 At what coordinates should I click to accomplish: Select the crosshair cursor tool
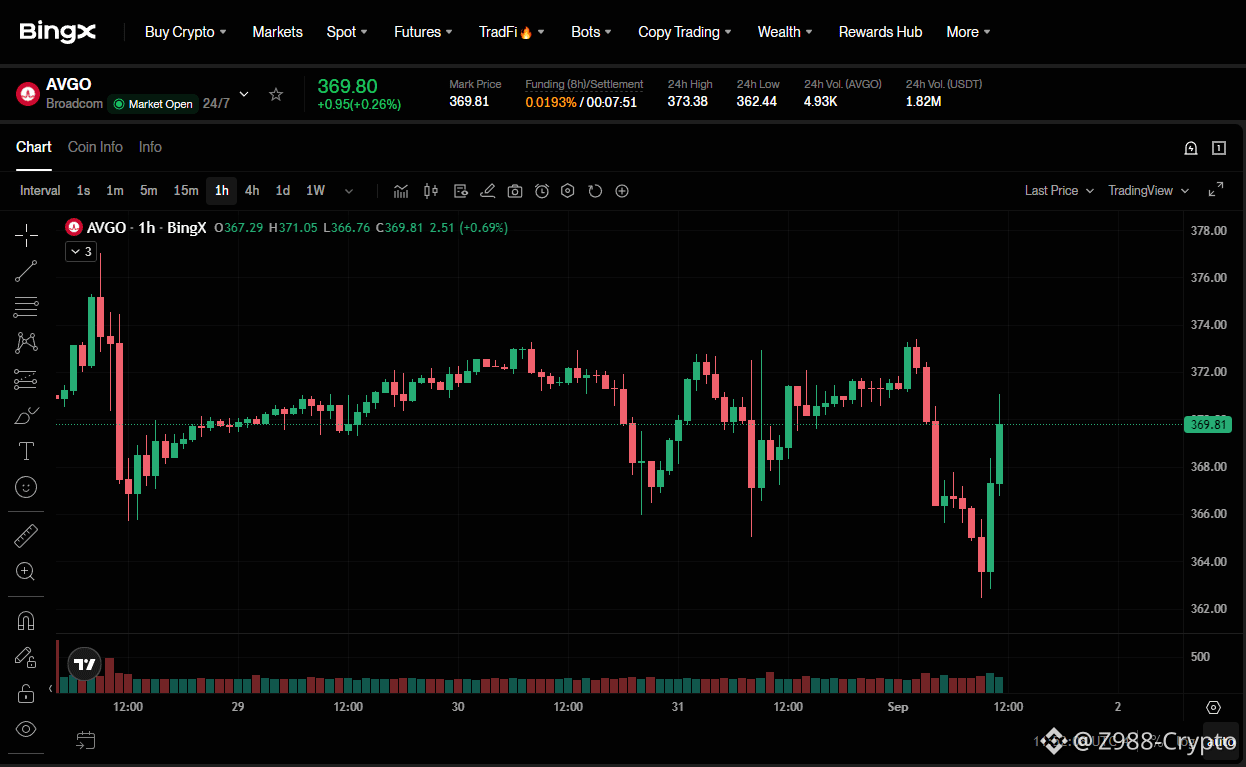(27, 235)
